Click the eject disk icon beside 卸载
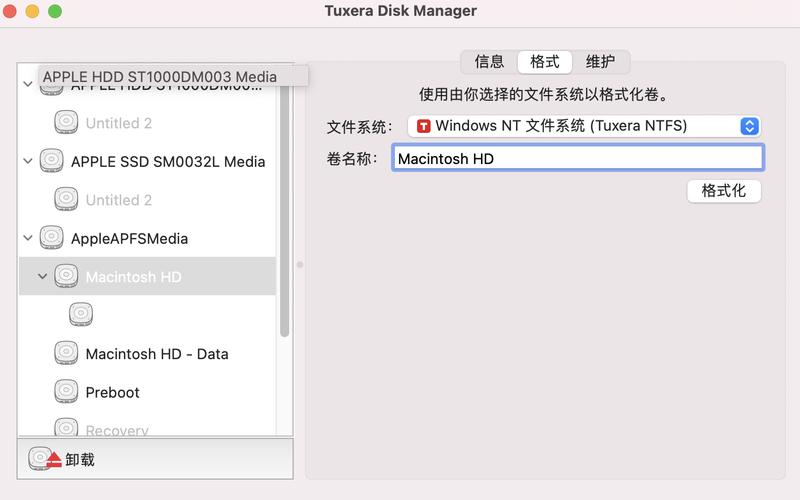The height and width of the screenshot is (500, 800). click(x=44, y=458)
